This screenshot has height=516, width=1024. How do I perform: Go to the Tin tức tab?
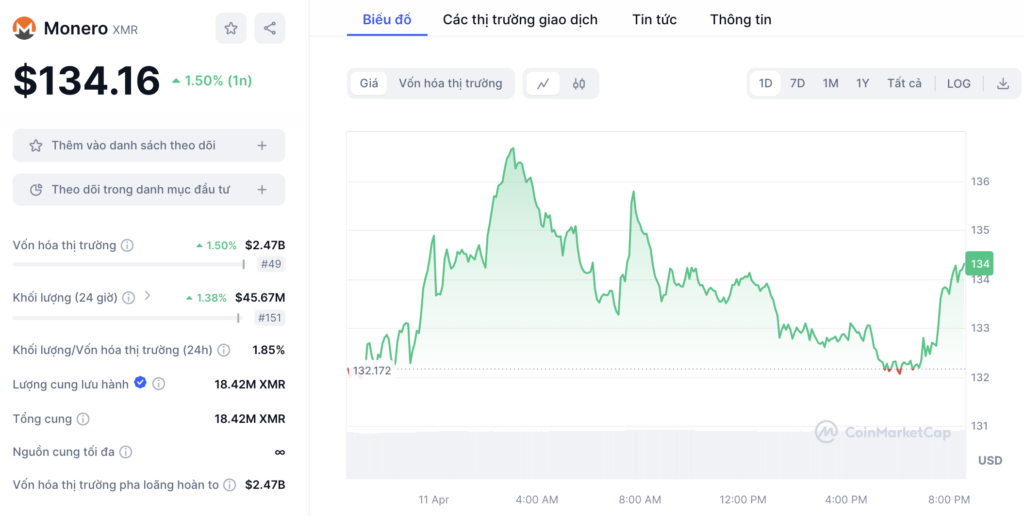pyautogui.click(x=654, y=20)
